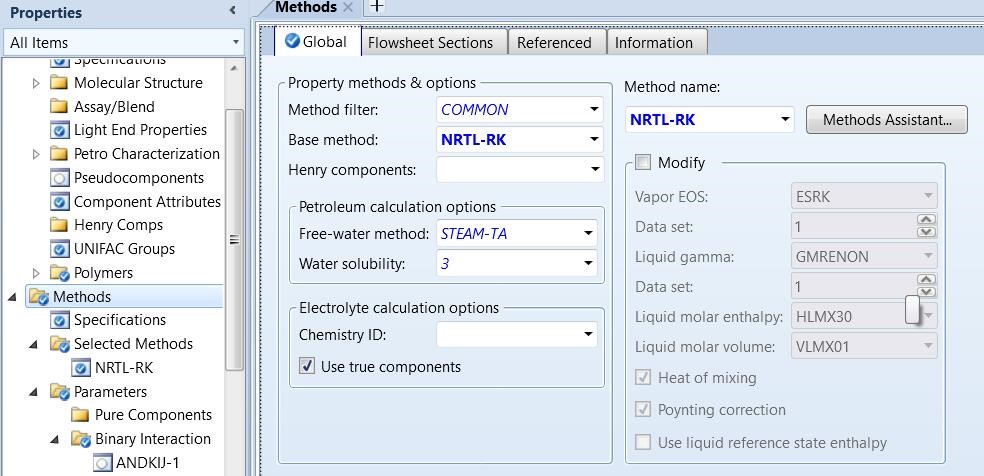This screenshot has width=984, height=476.
Task: Click the Pure Components folder icon
Action: pos(80,415)
